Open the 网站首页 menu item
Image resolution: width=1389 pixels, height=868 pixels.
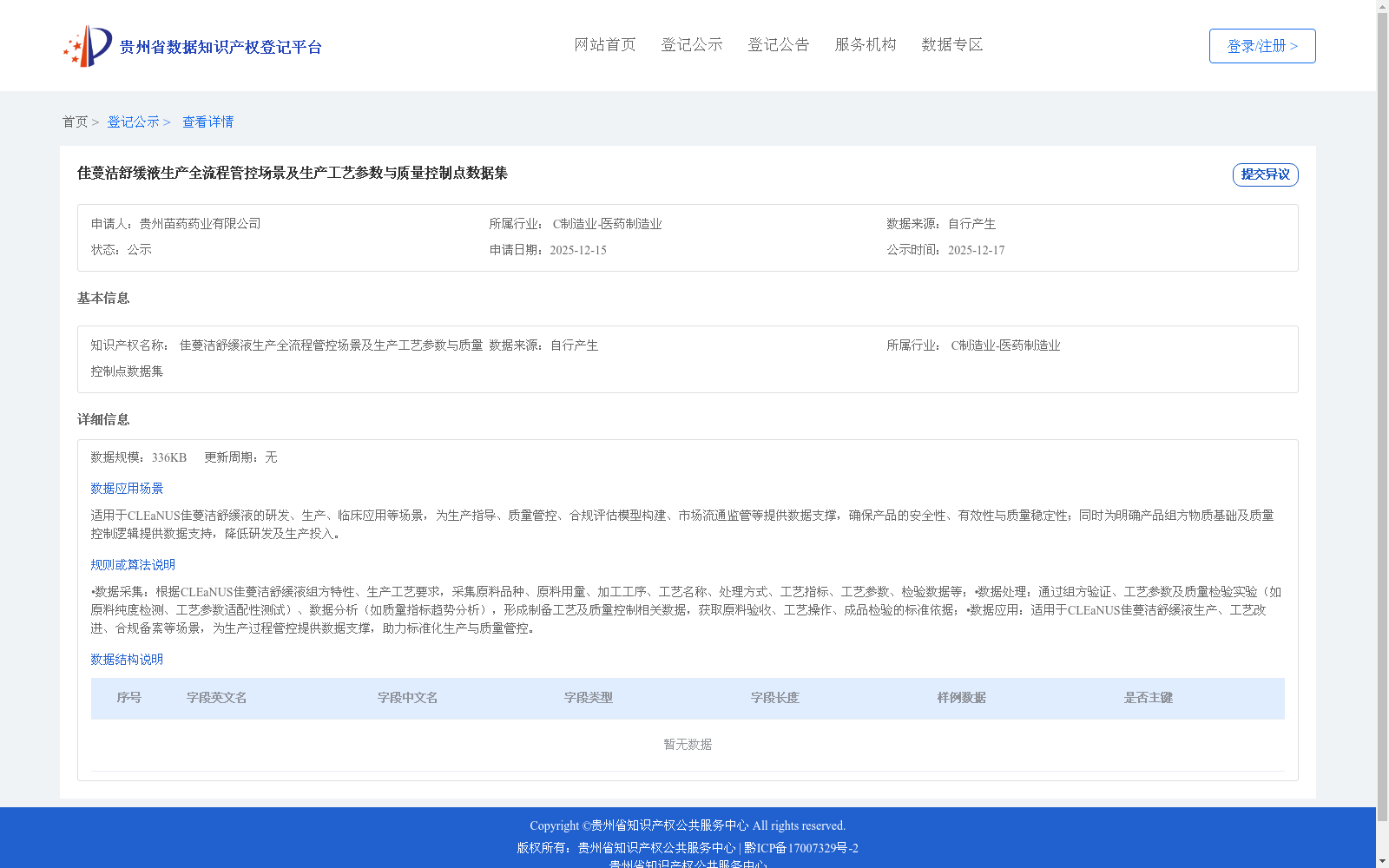coord(605,45)
